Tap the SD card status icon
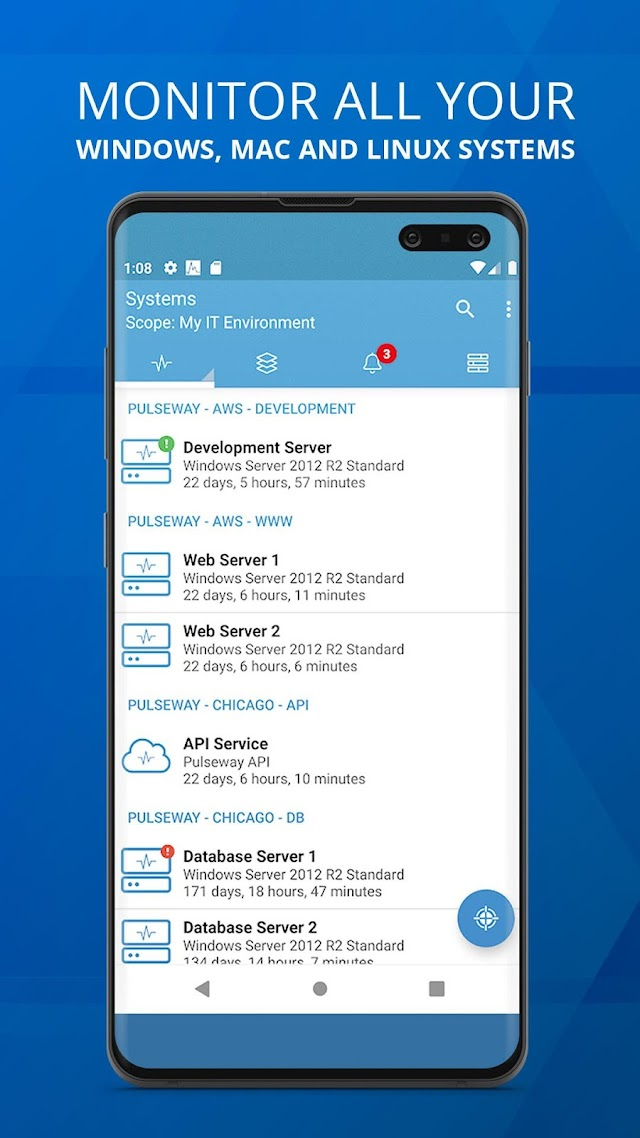Screen dimensions: 640x1138 (215, 268)
